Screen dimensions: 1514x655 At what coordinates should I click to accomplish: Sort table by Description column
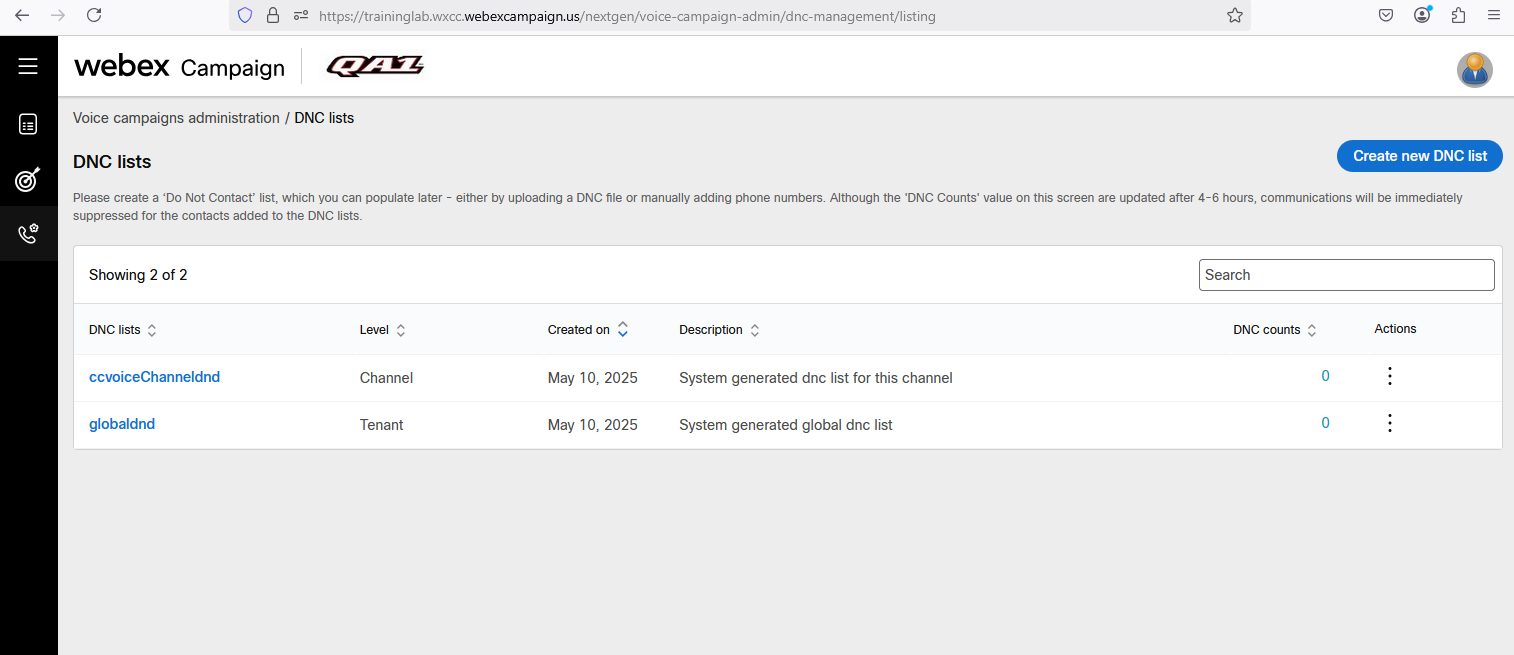755,330
